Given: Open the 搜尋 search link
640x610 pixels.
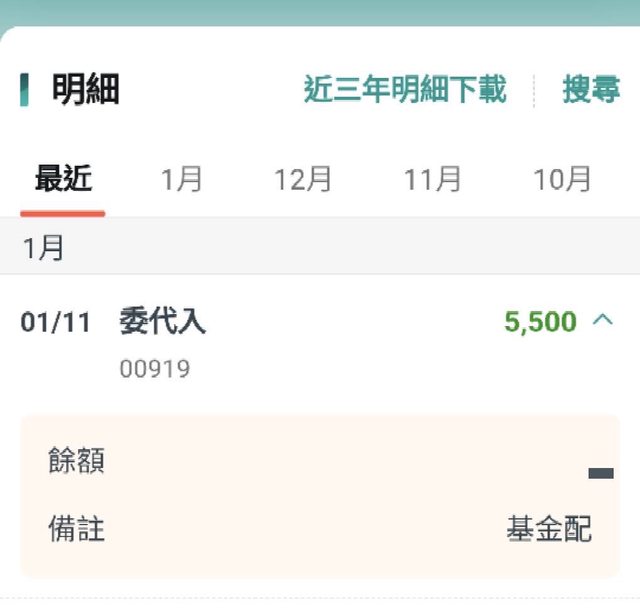Looking at the screenshot, I should [x=591, y=89].
